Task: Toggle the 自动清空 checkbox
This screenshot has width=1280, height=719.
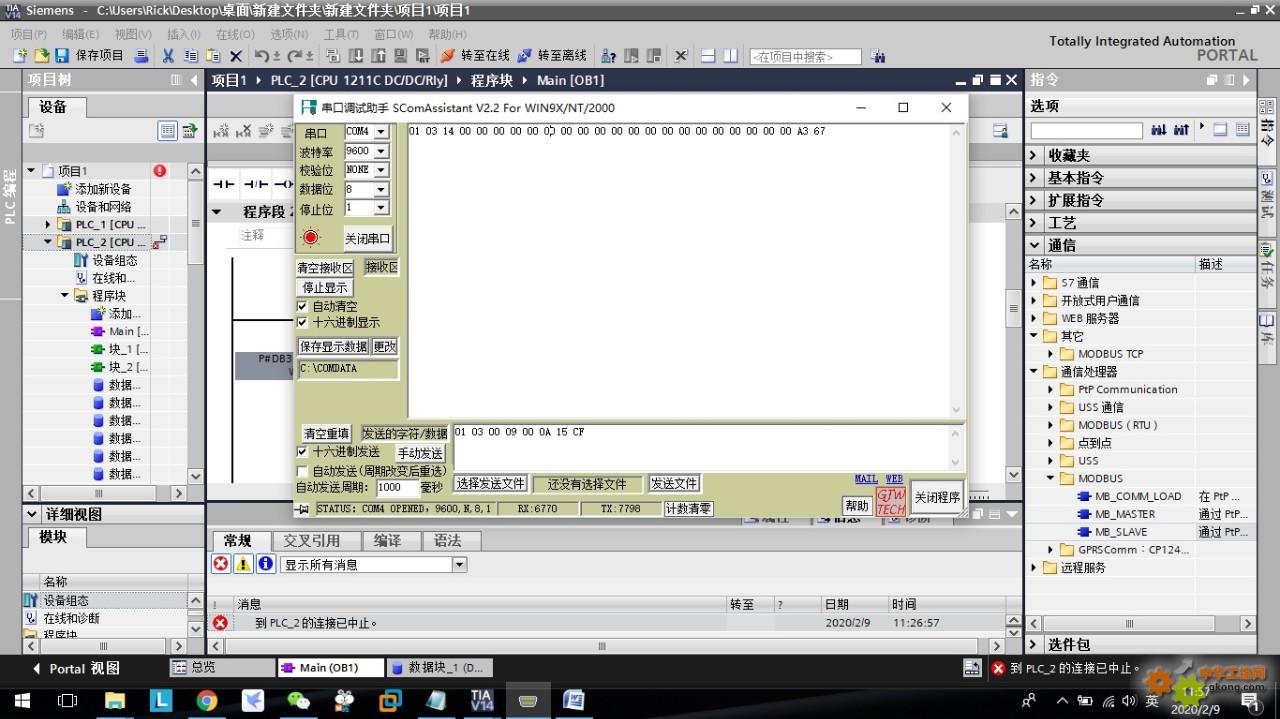Action: pos(303,307)
